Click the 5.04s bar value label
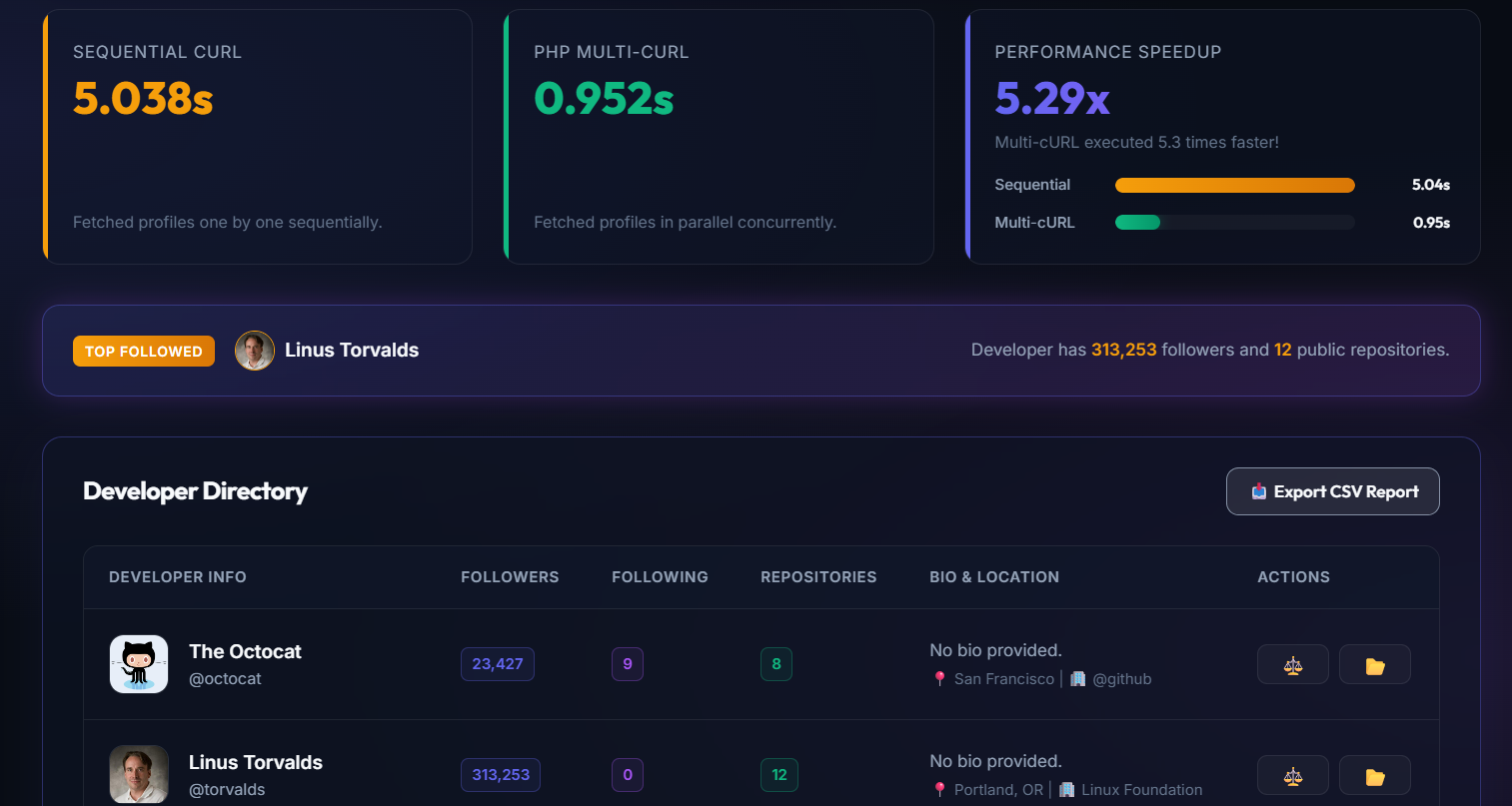This screenshot has height=806, width=1512. (x=1431, y=185)
